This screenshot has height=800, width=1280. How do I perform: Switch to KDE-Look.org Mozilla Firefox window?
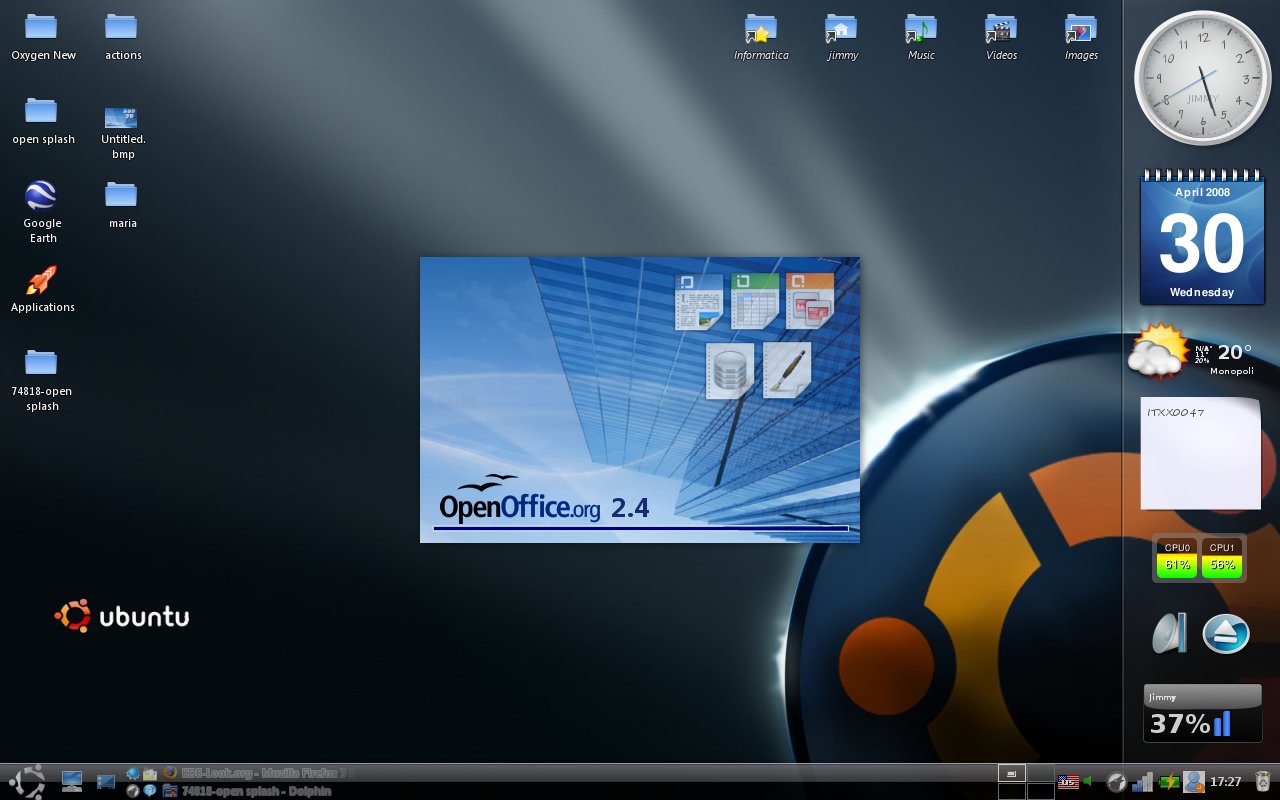pyautogui.click(x=258, y=773)
